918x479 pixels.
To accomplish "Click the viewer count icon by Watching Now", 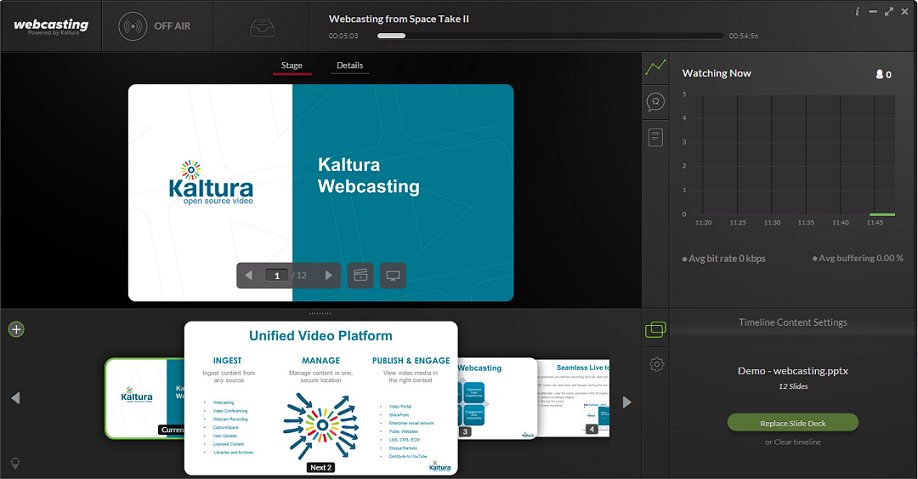I will [x=879, y=74].
